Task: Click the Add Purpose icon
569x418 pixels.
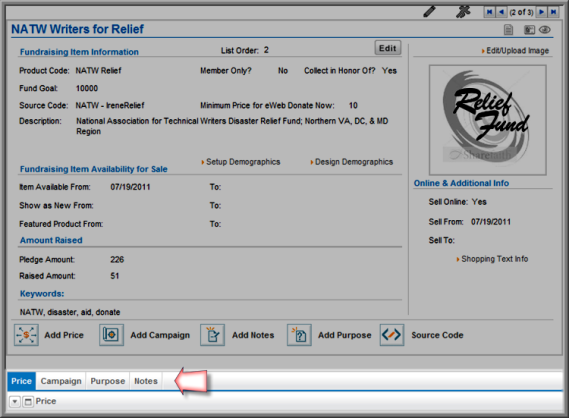Action: pyautogui.click(x=299, y=335)
